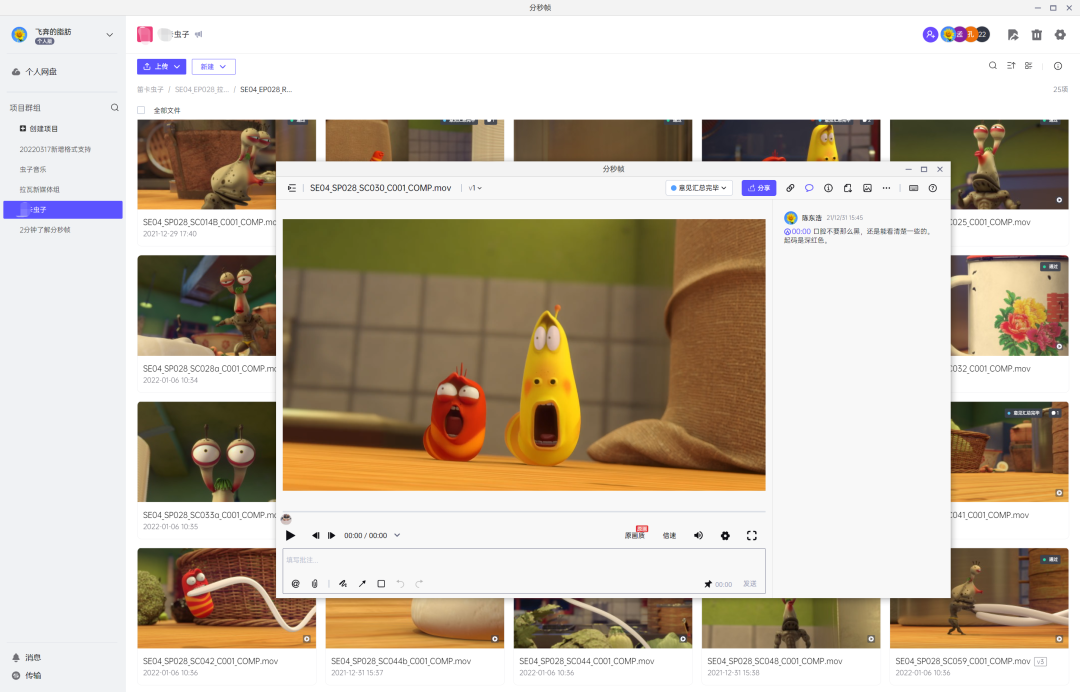This screenshot has height=692, width=1080.
Task: Click the 填写批注 comment input field
Action: pos(523,560)
